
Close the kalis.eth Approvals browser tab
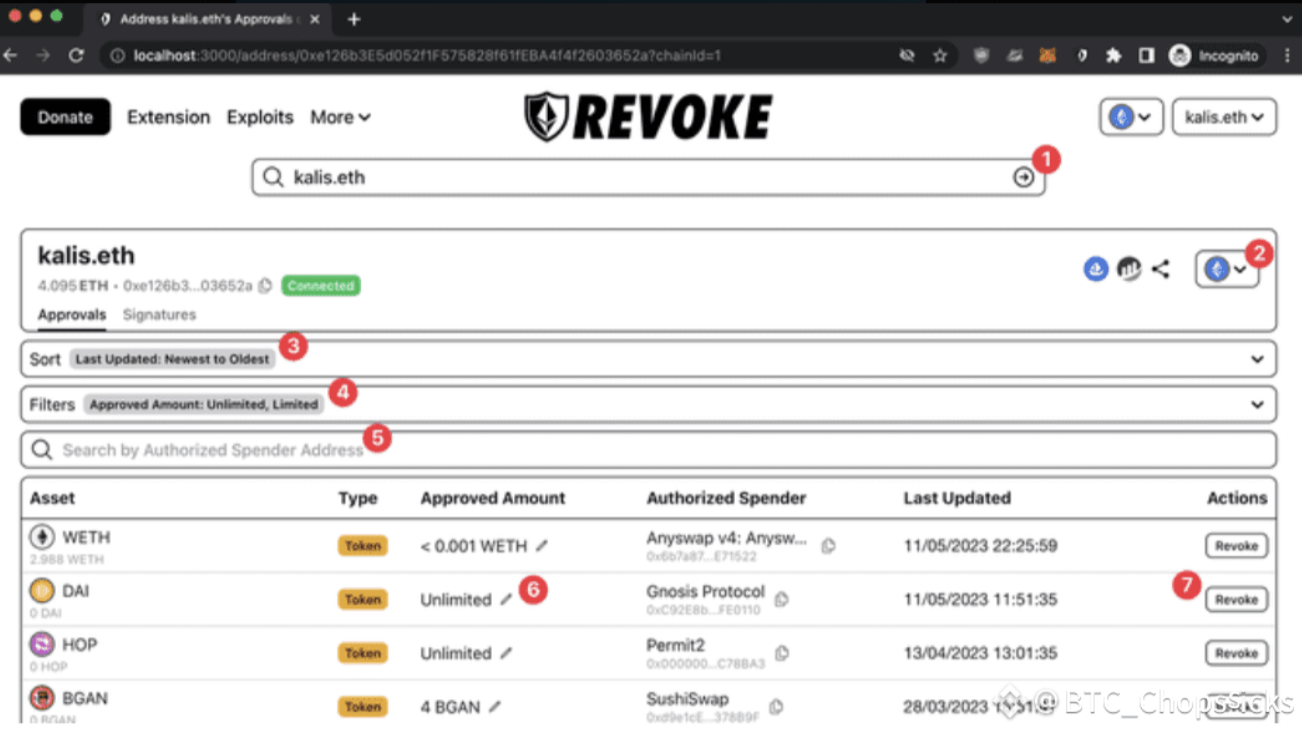tap(315, 19)
